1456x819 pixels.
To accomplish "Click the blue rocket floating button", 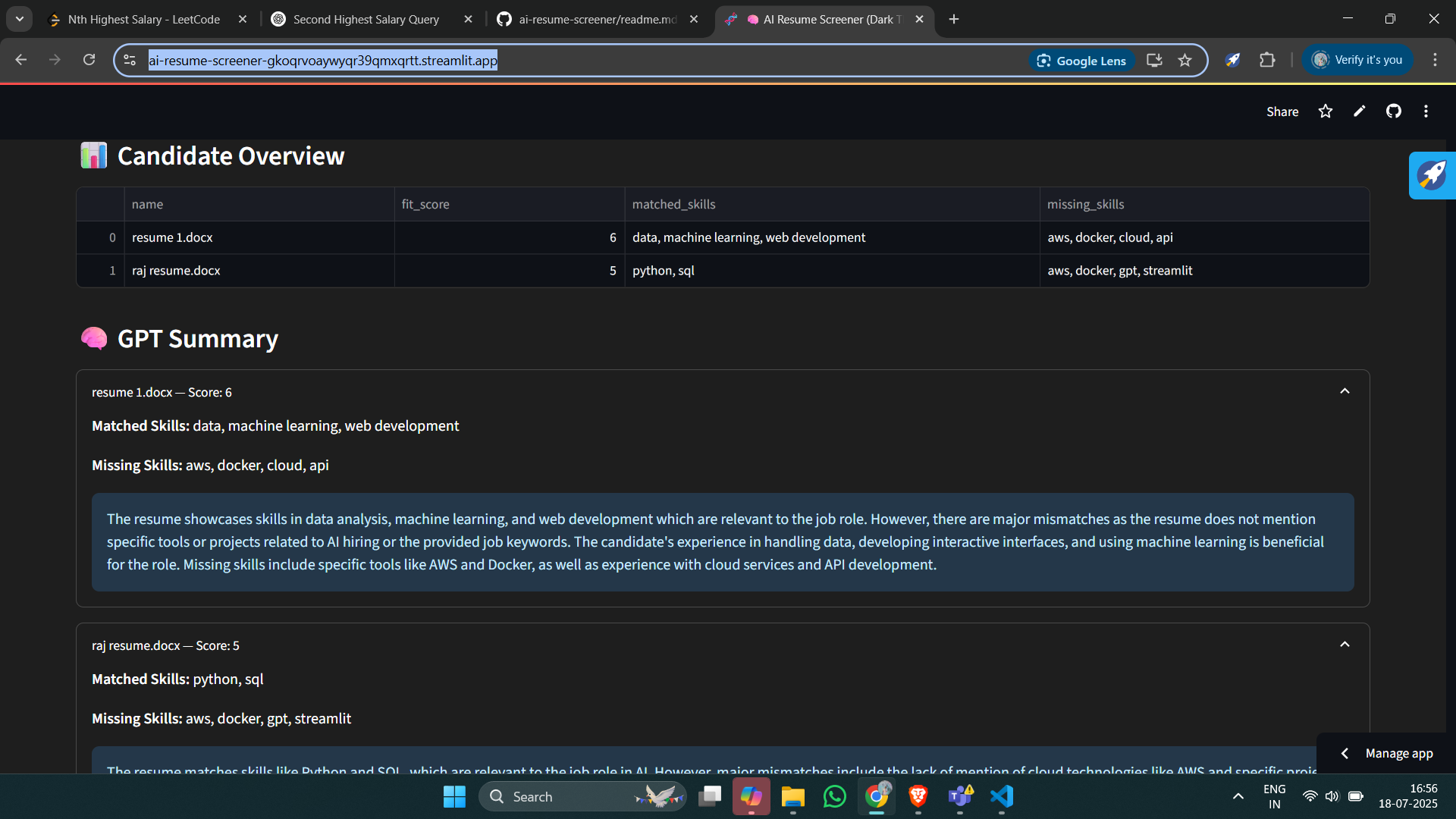I will (1432, 175).
